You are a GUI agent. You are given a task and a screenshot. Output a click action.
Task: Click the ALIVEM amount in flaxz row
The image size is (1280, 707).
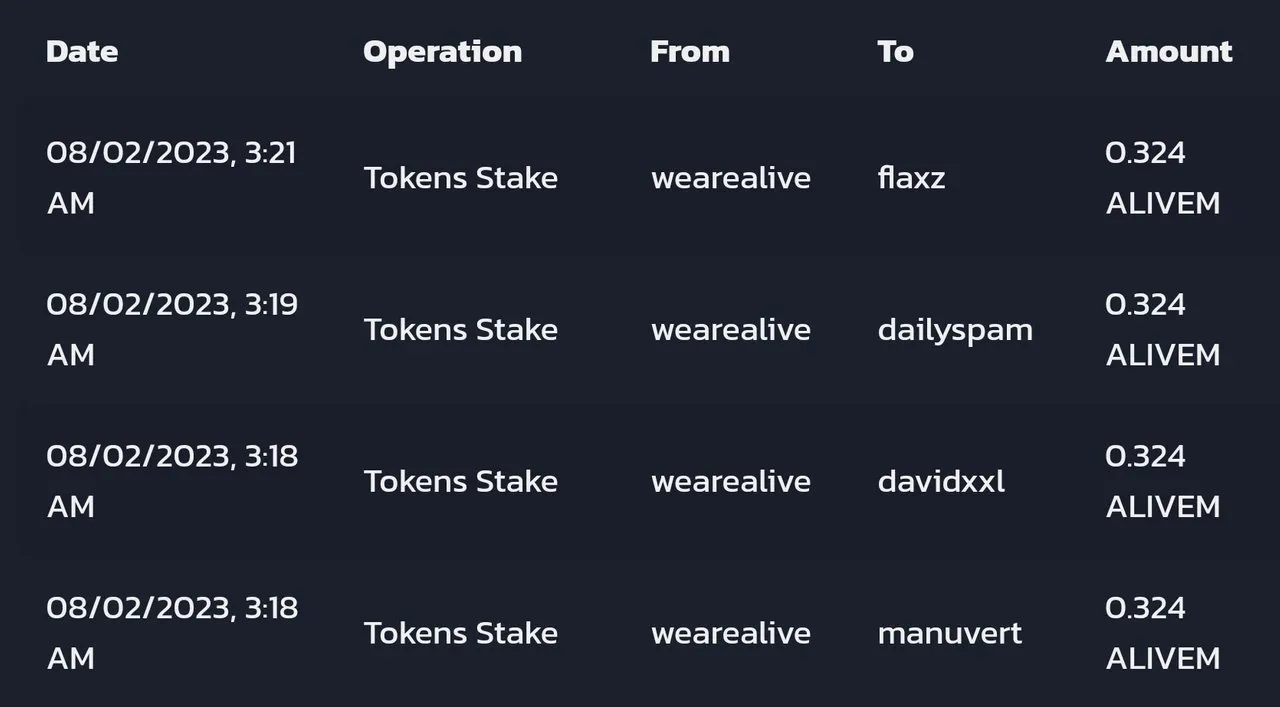click(x=1163, y=178)
